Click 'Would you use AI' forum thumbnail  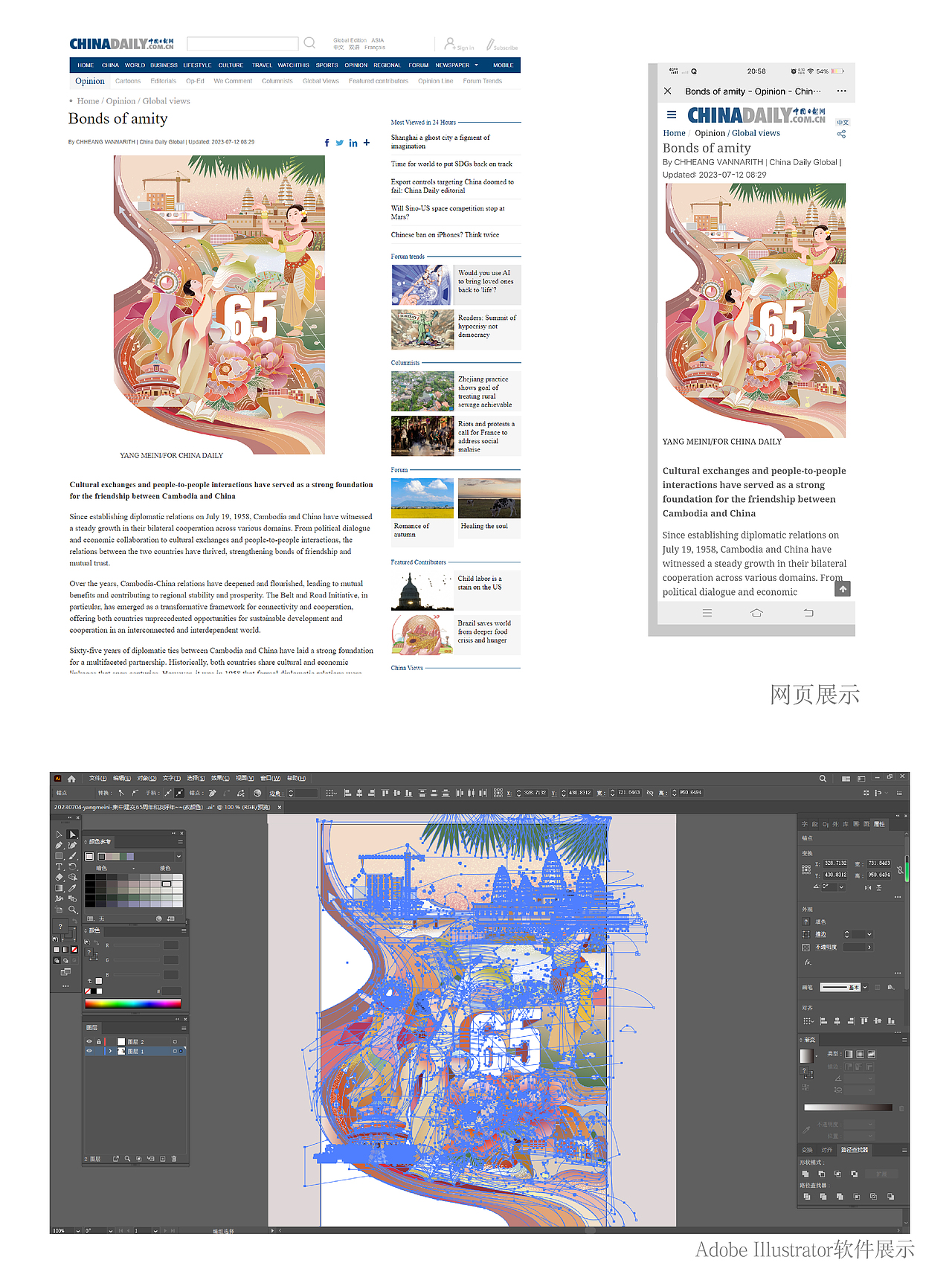(422, 285)
